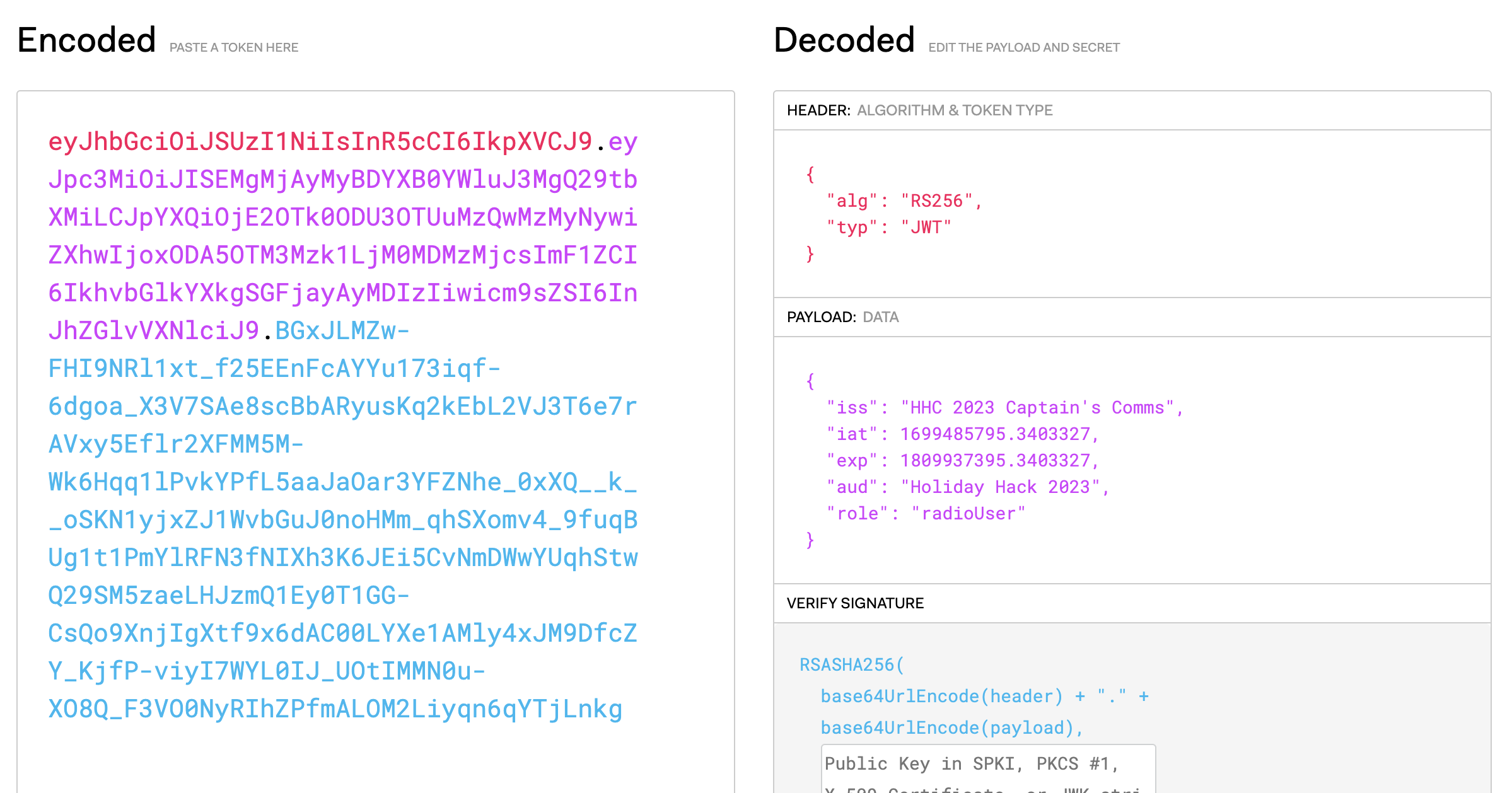
Task: Click the Encoded heading
Action: 87,40
